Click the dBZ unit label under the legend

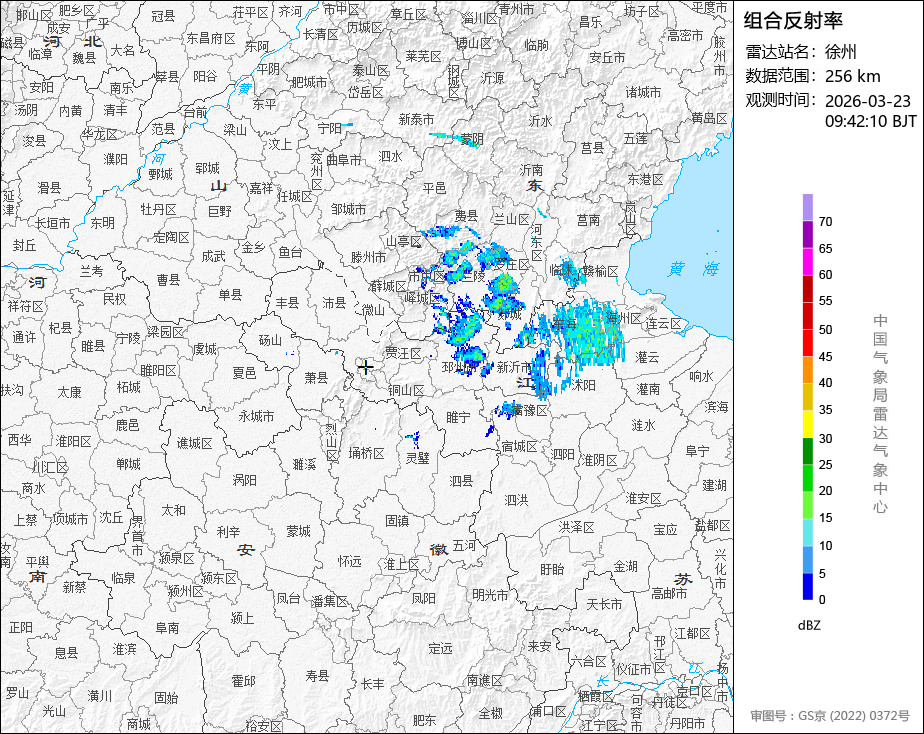coord(808,626)
